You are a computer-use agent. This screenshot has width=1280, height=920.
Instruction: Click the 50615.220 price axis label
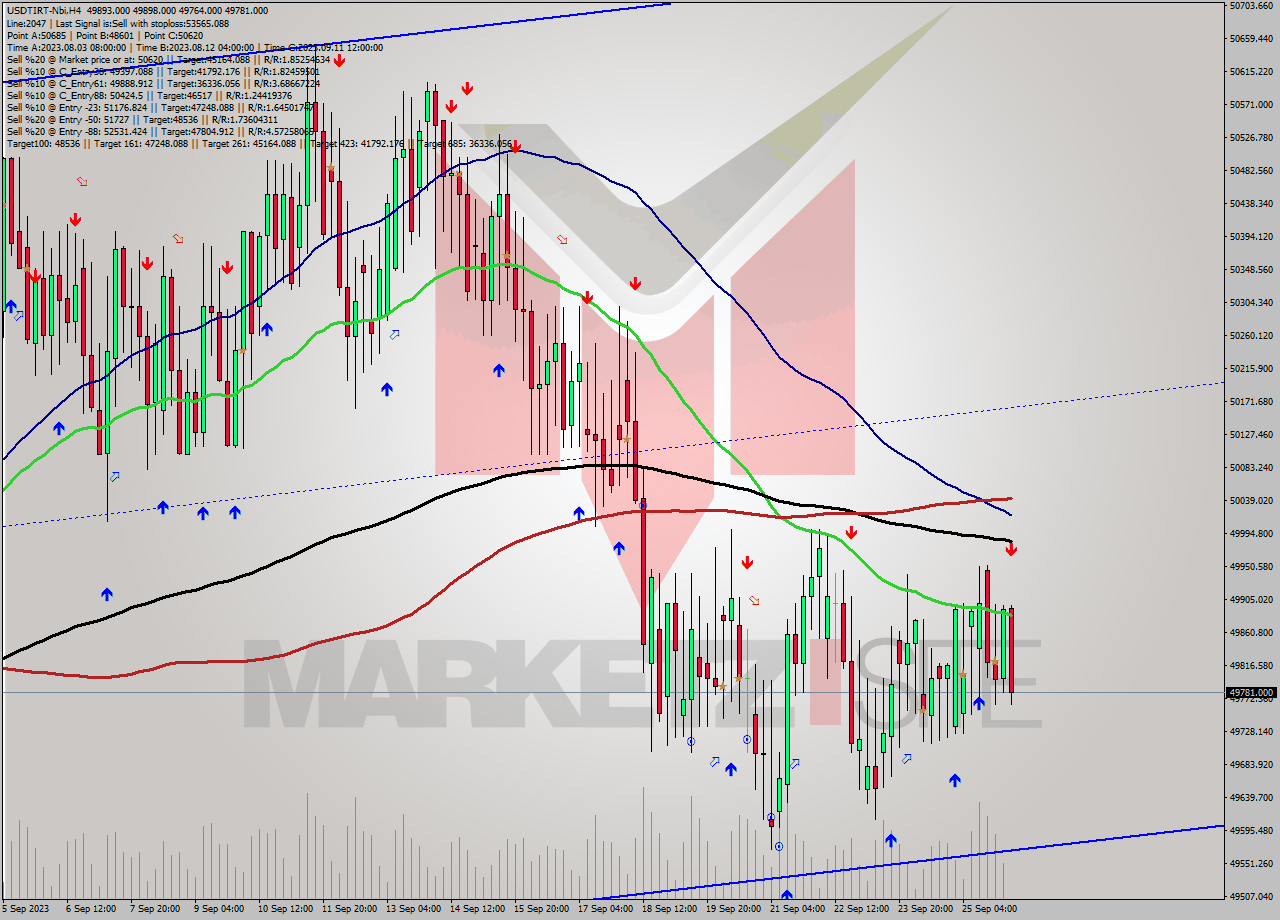[x=1251, y=71]
